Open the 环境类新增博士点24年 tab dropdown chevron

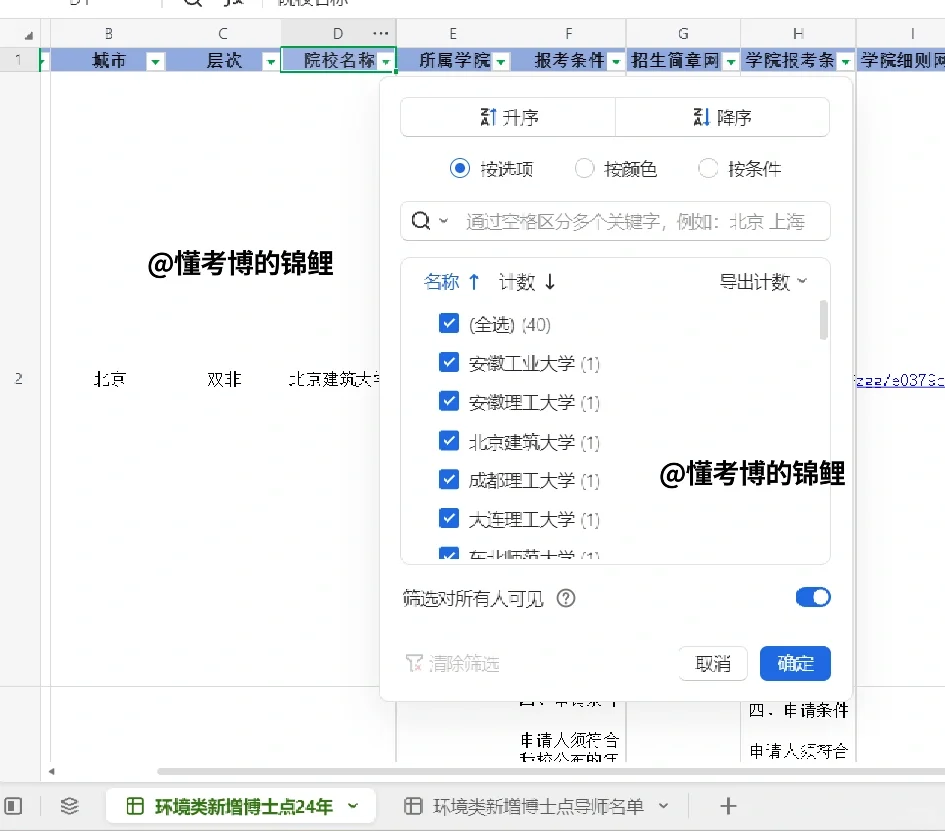[354, 806]
